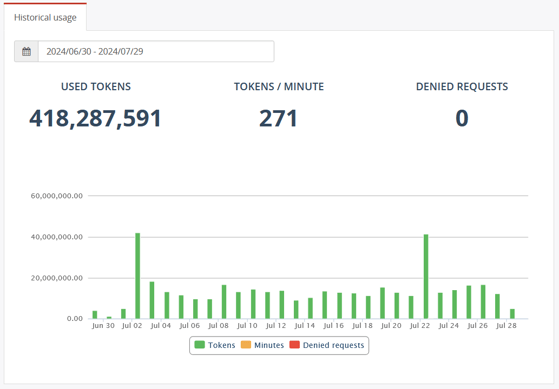
Task: Click the Jul 20 axis label
Action: click(391, 326)
